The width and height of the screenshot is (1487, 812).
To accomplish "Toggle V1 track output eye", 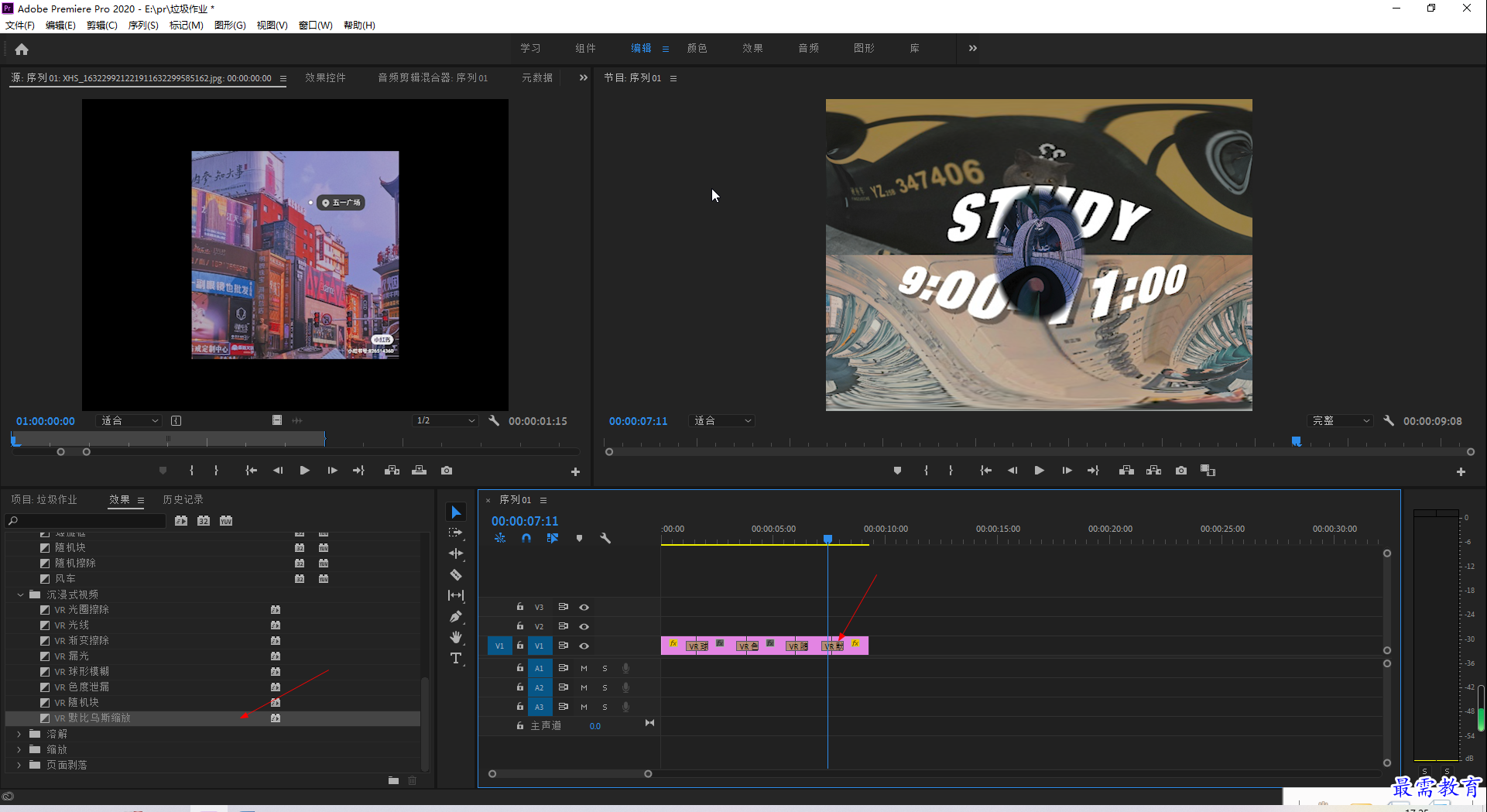I will pyautogui.click(x=584, y=646).
